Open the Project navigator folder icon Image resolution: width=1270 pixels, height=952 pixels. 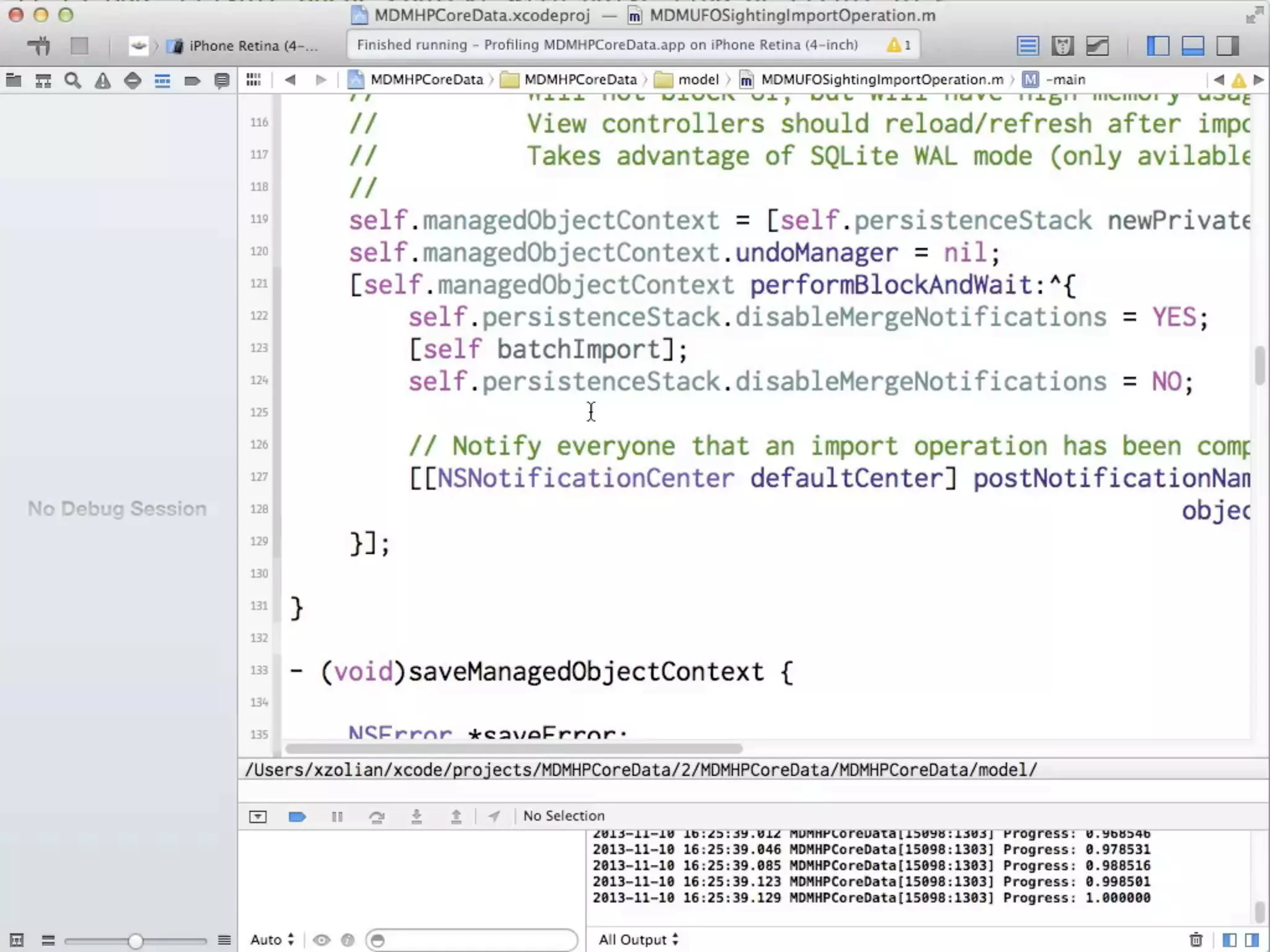(x=13, y=81)
